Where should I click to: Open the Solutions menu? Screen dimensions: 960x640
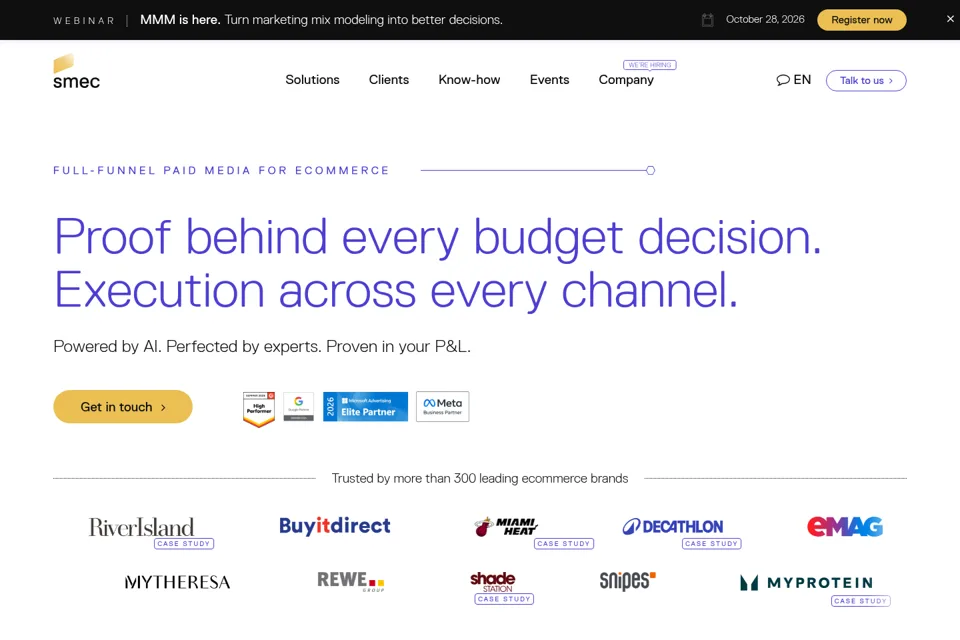click(312, 80)
